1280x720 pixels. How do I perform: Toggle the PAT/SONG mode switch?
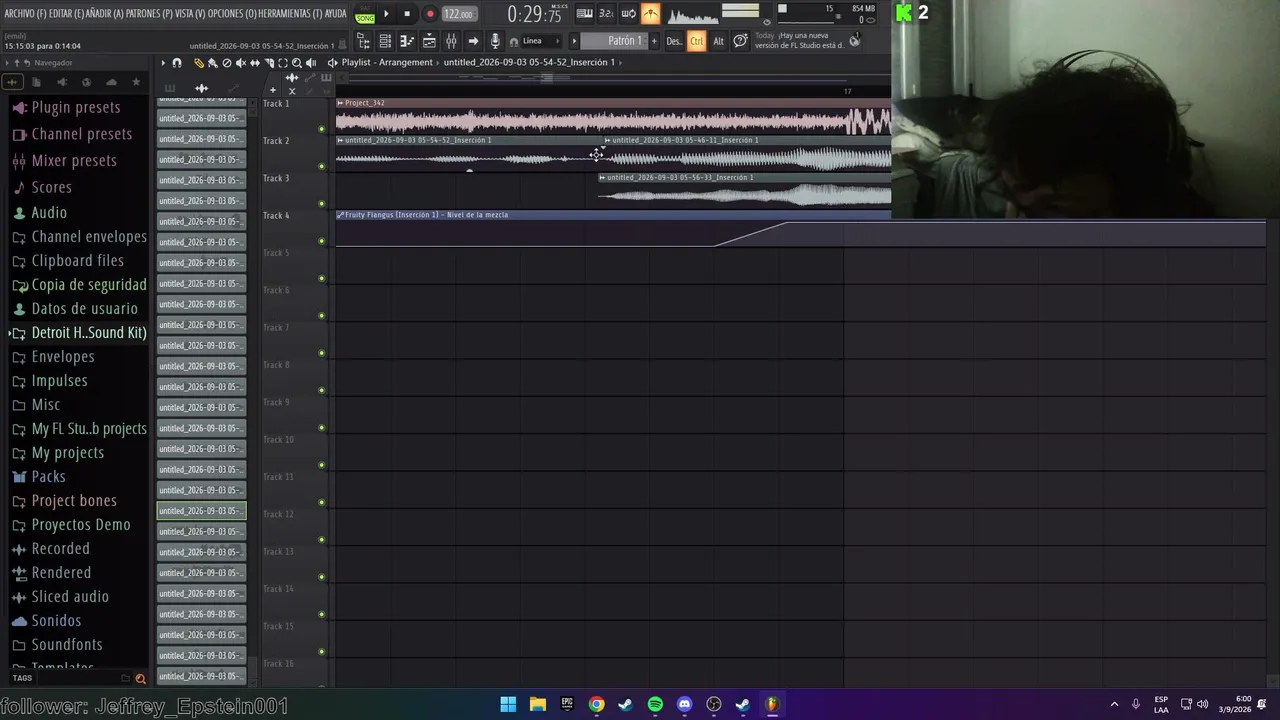364,14
